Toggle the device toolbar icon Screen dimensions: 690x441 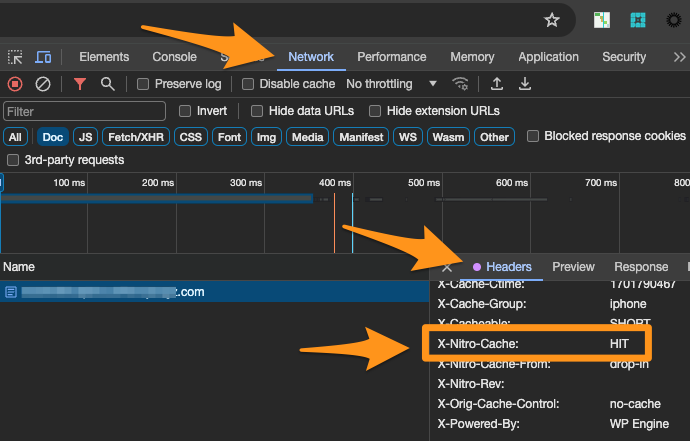tap(43, 58)
